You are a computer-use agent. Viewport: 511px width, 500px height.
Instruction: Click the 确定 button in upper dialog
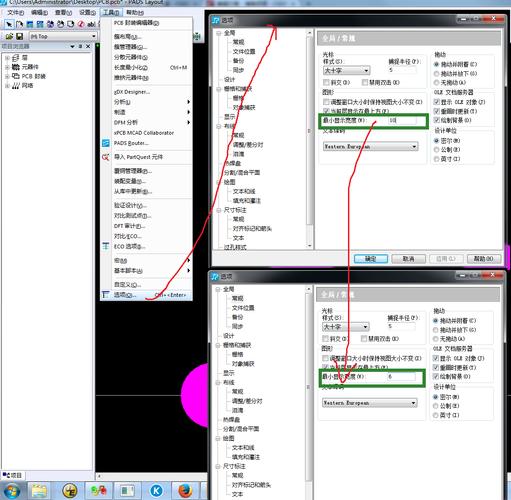click(371, 259)
